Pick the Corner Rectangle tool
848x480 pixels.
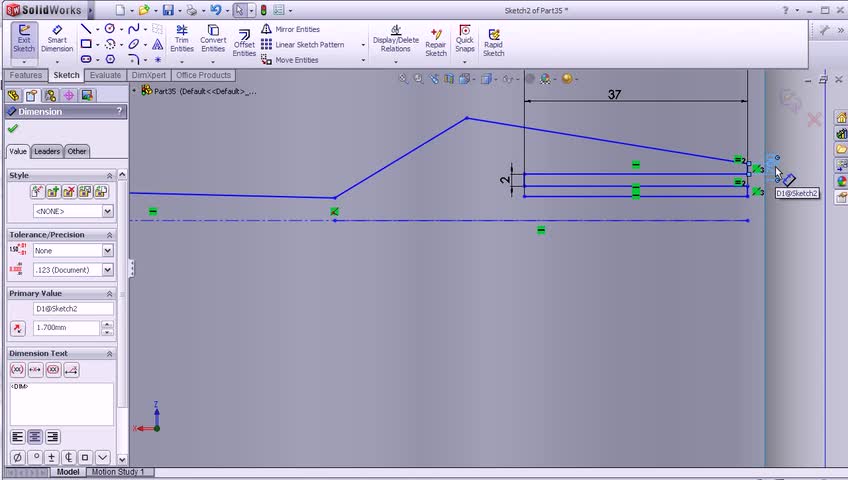pyautogui.click(x=85, y=44)
